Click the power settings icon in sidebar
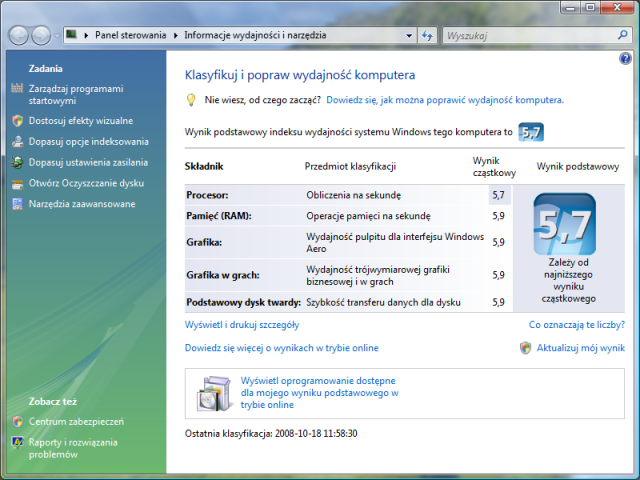This screenshot has width=640, height=480. [x=17, y=162]
